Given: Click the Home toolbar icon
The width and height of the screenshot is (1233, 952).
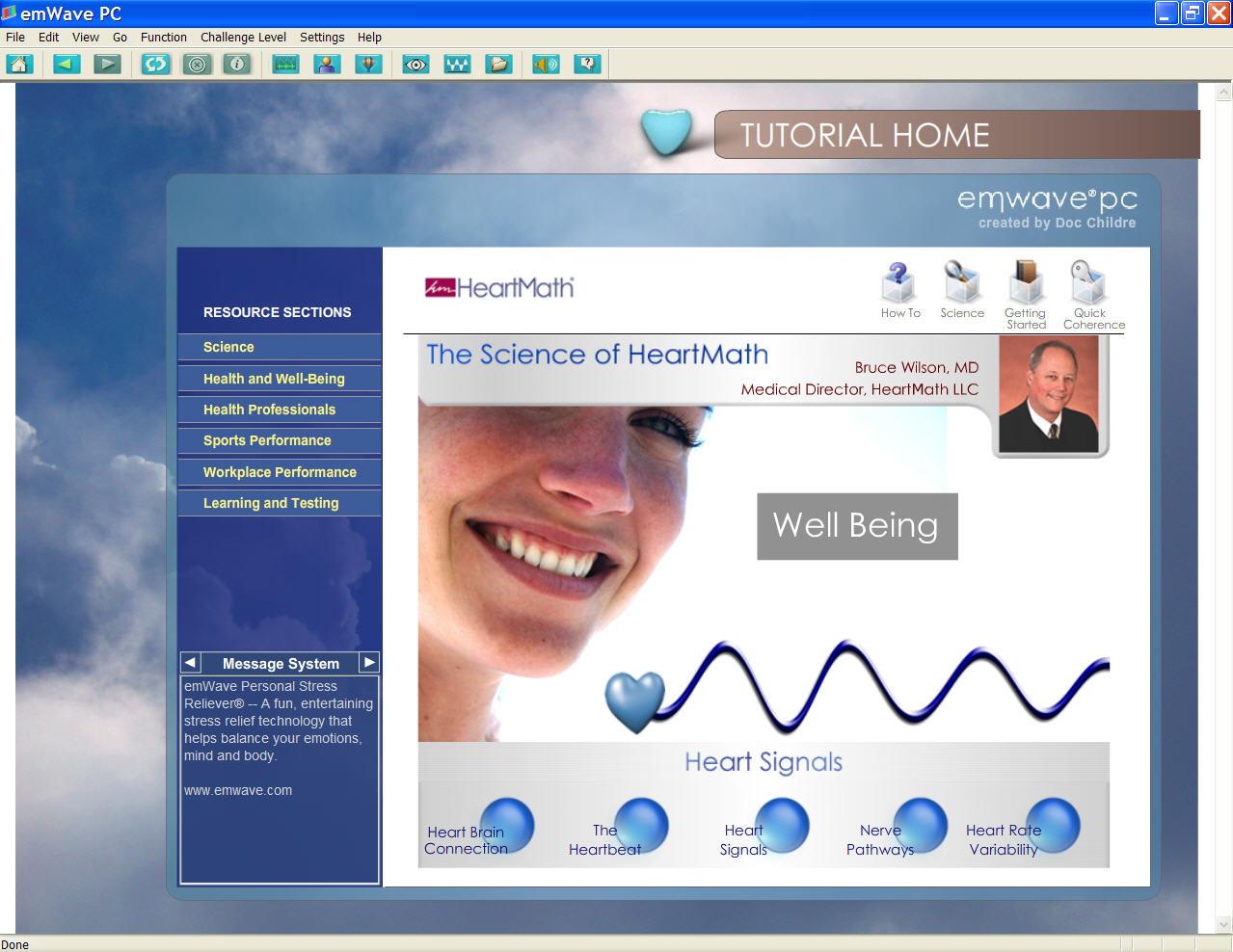Looking at the screenshot, I should coord(19,65).
